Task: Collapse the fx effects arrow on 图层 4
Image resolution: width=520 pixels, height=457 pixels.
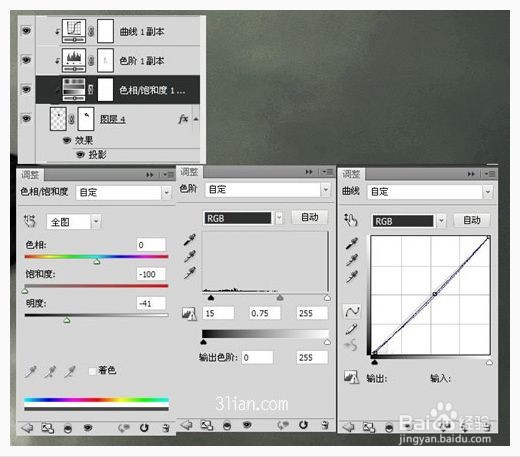Action: (196, 119)
